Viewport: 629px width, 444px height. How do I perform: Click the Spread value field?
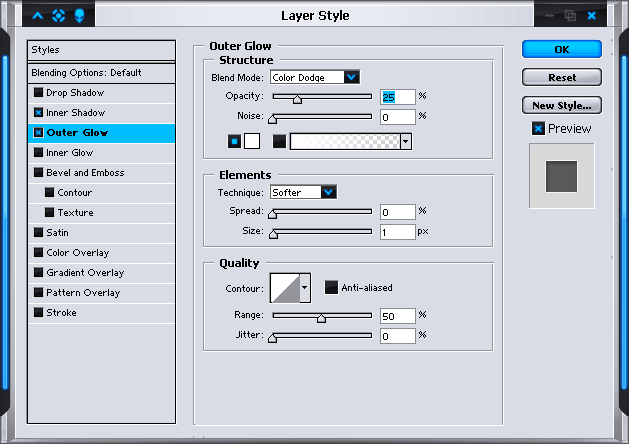point(398,212)
